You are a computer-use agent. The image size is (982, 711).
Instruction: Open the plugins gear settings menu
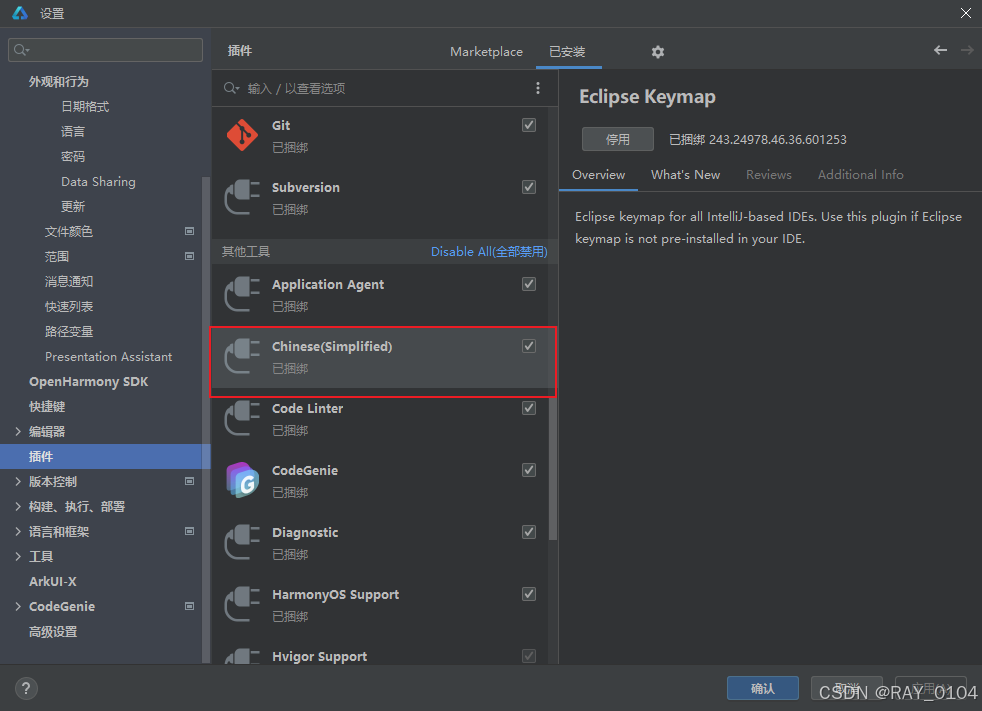(658, 52)
